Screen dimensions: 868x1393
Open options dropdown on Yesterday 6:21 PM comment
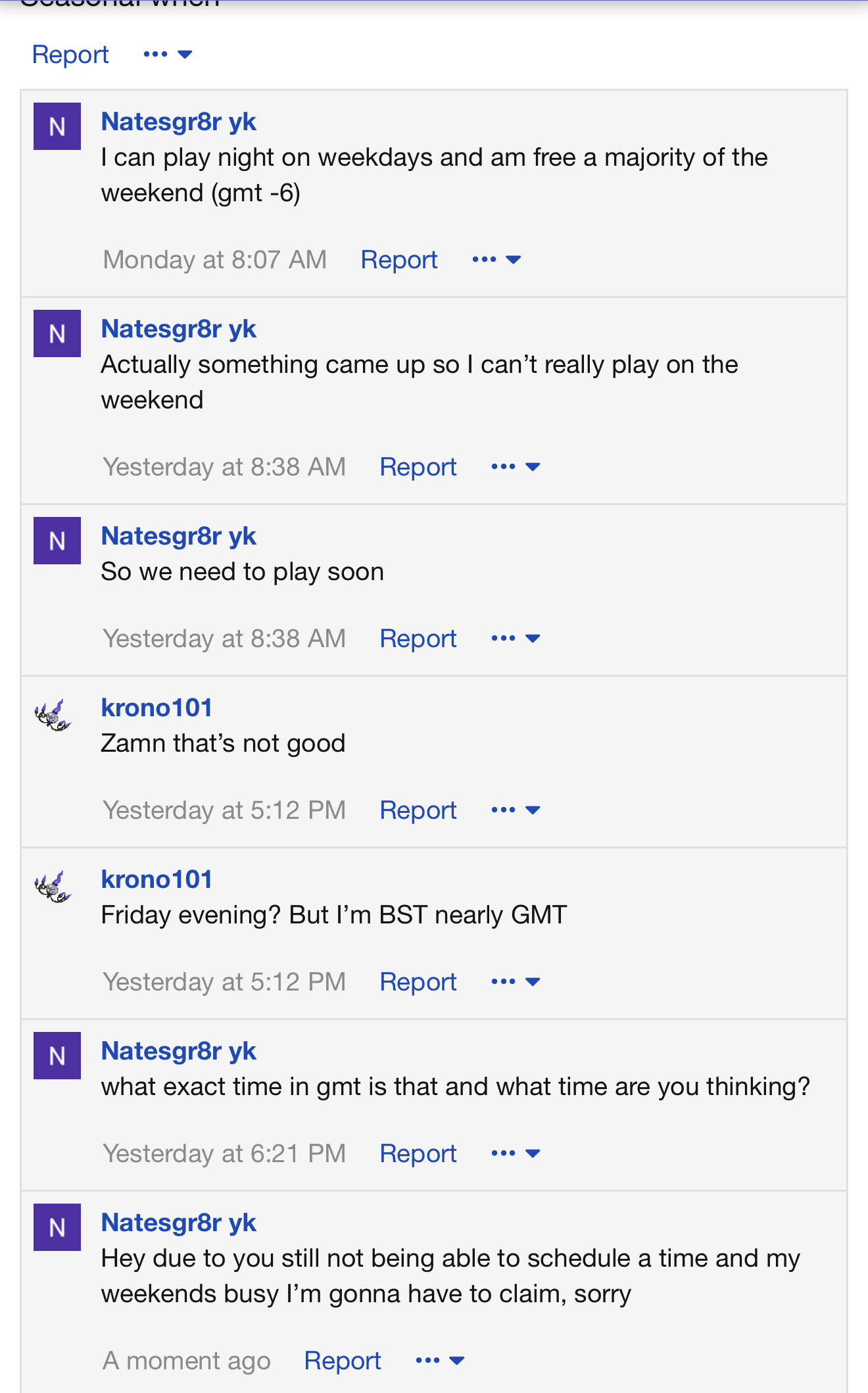click(x=516, y=1153)
